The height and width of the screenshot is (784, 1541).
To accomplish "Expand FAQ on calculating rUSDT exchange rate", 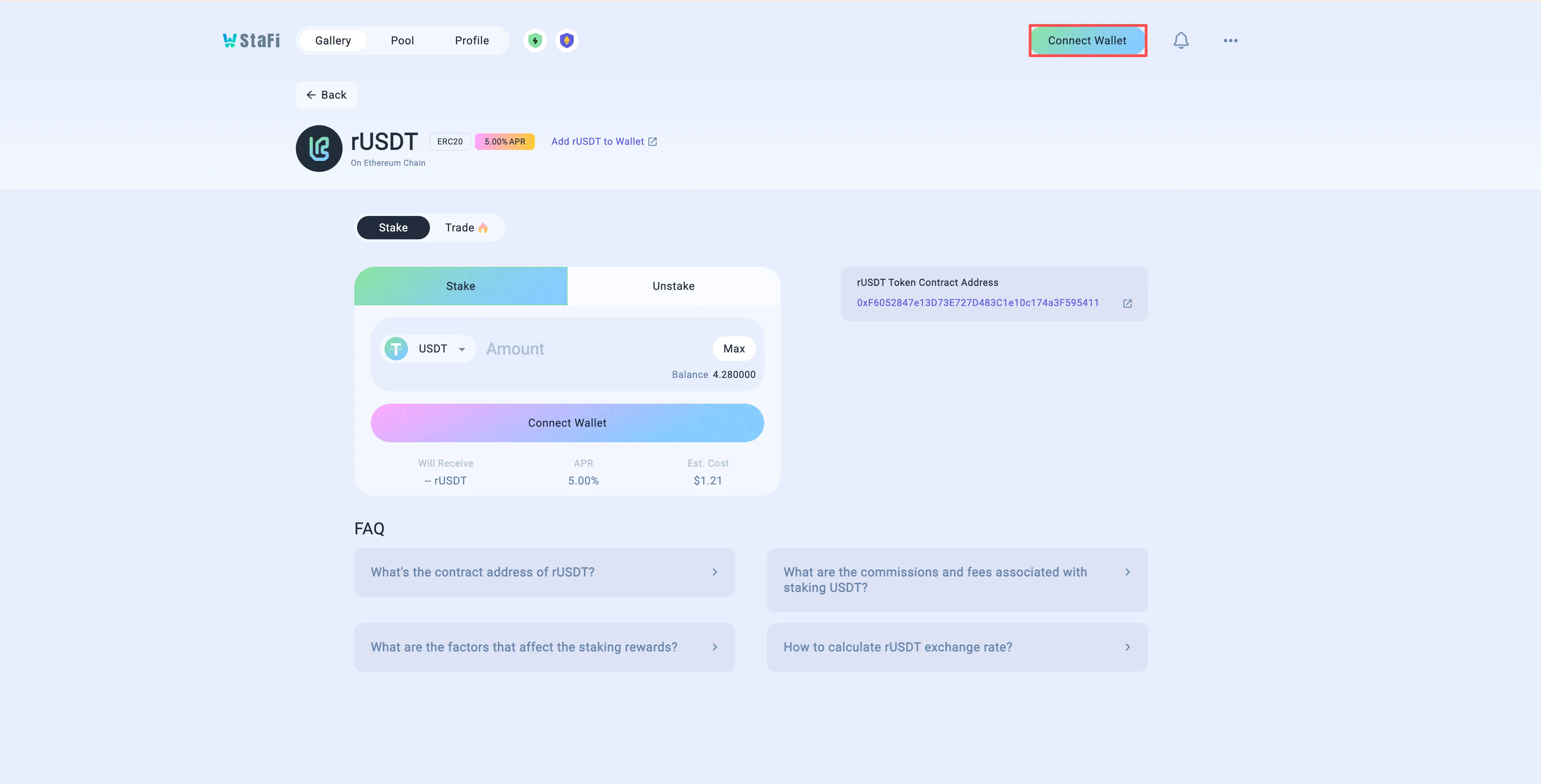I will tap(957, 647).
